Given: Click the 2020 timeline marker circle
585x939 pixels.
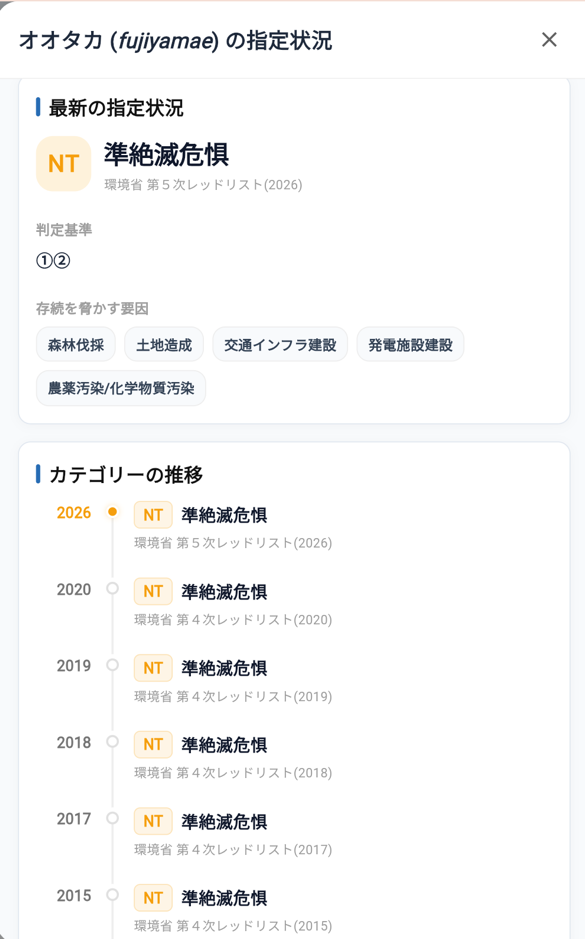Looking at the screenshot, I should point(112,589).
